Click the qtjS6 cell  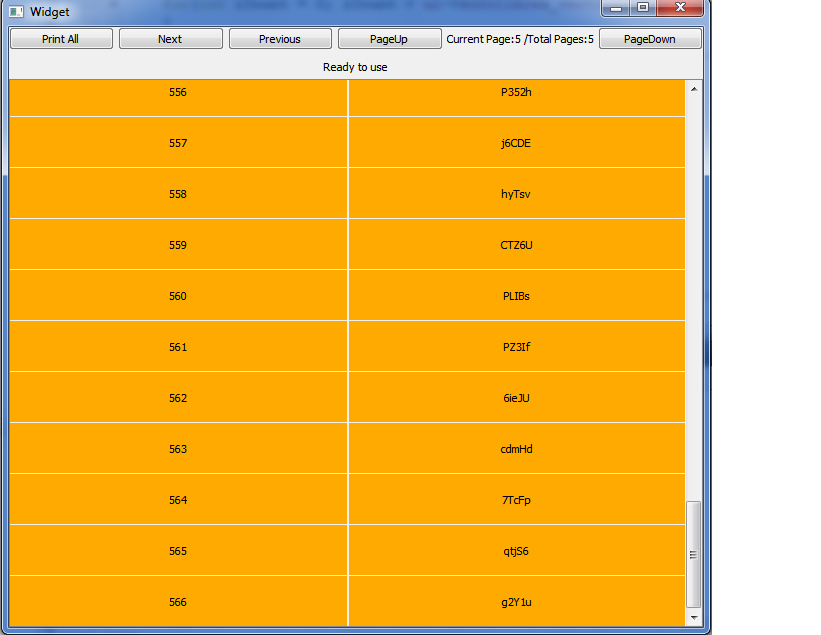[516, 551]
